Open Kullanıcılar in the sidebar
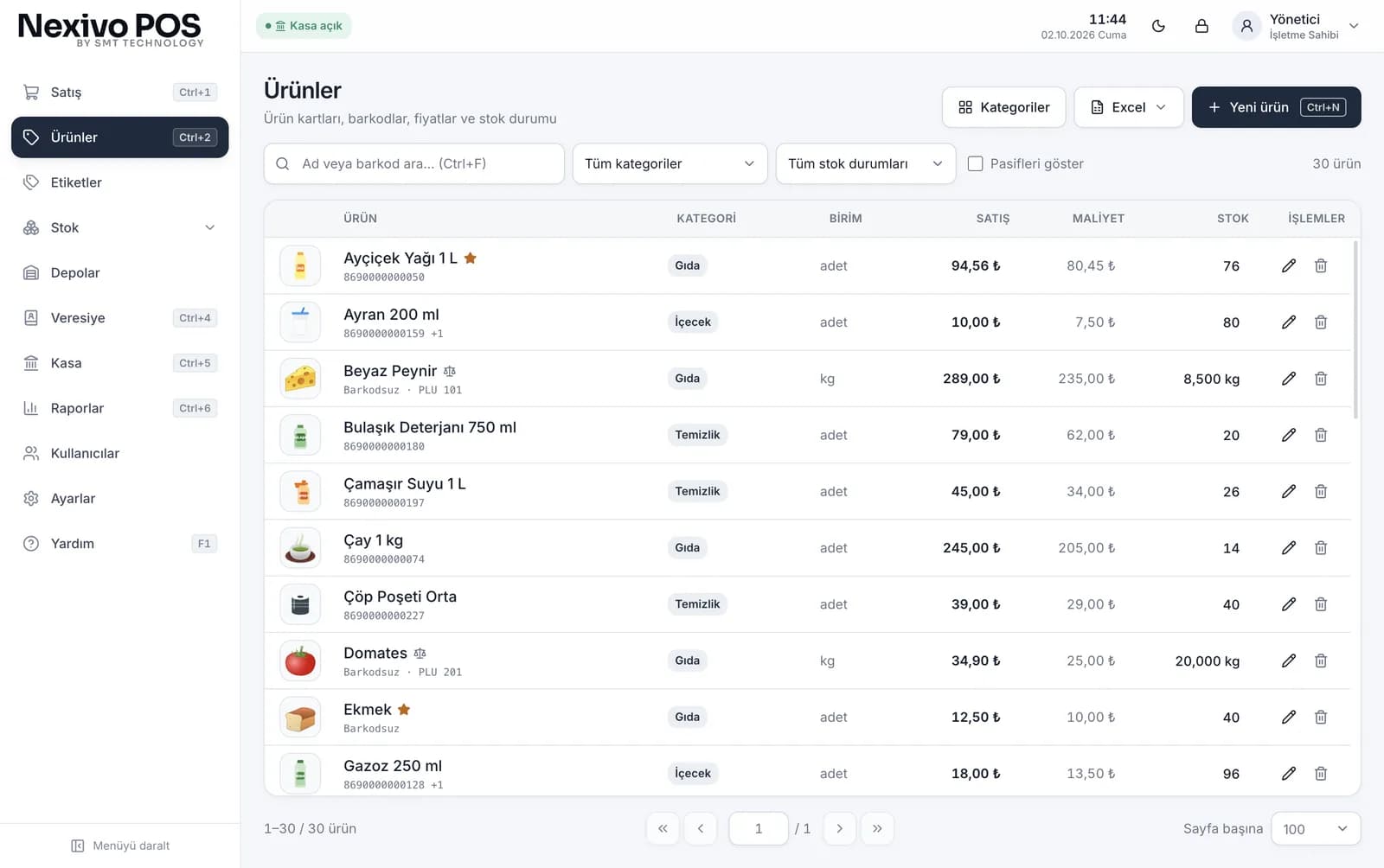Screen dimensions: 1384x868 pyautogui.click(x=119, y=454)
